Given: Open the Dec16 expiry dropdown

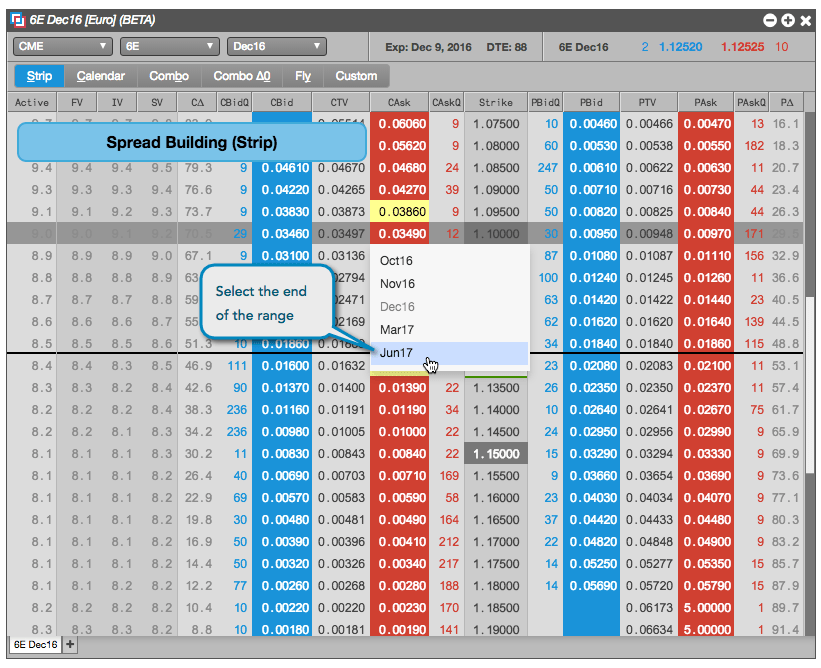Looking at the screenshot, I should 276,47.
